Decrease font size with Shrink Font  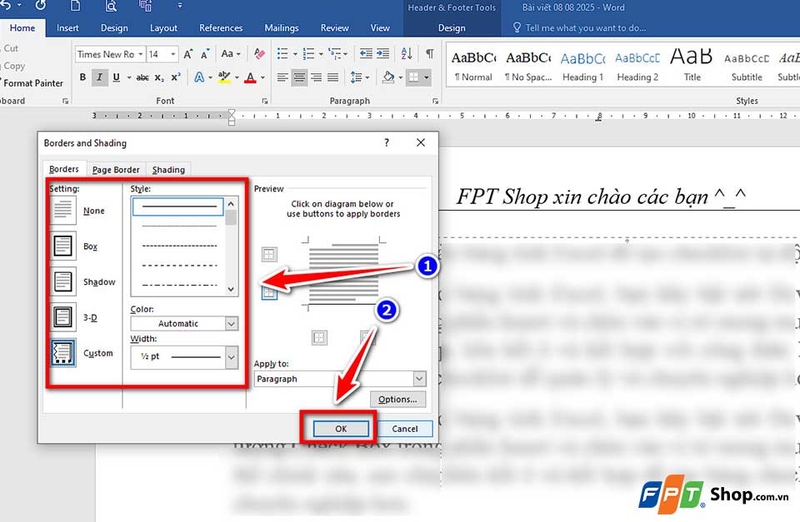[205, 54]
